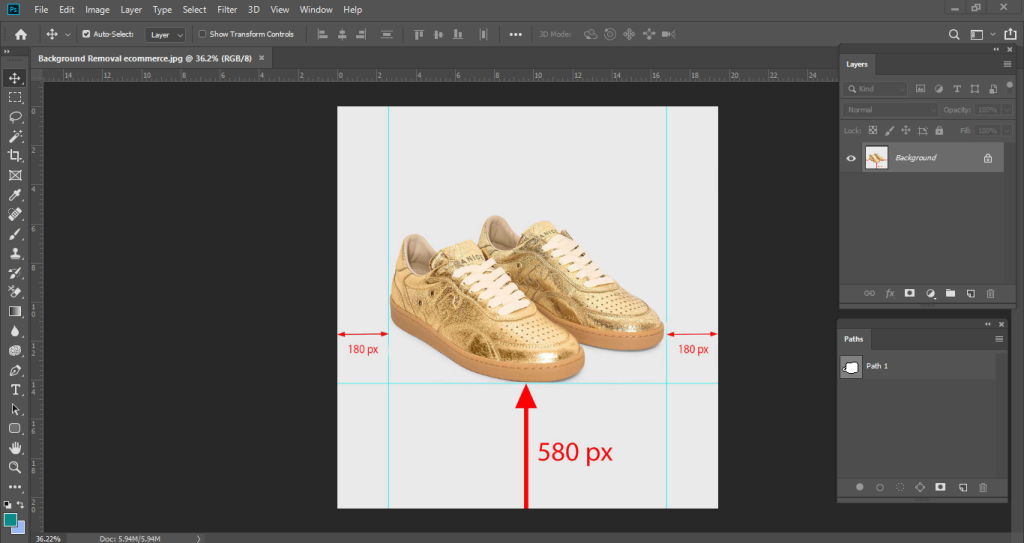Open the Normal blend mode dropdown
The width and height of the screenshot is (1024, 543).
[x=890, y=110]
